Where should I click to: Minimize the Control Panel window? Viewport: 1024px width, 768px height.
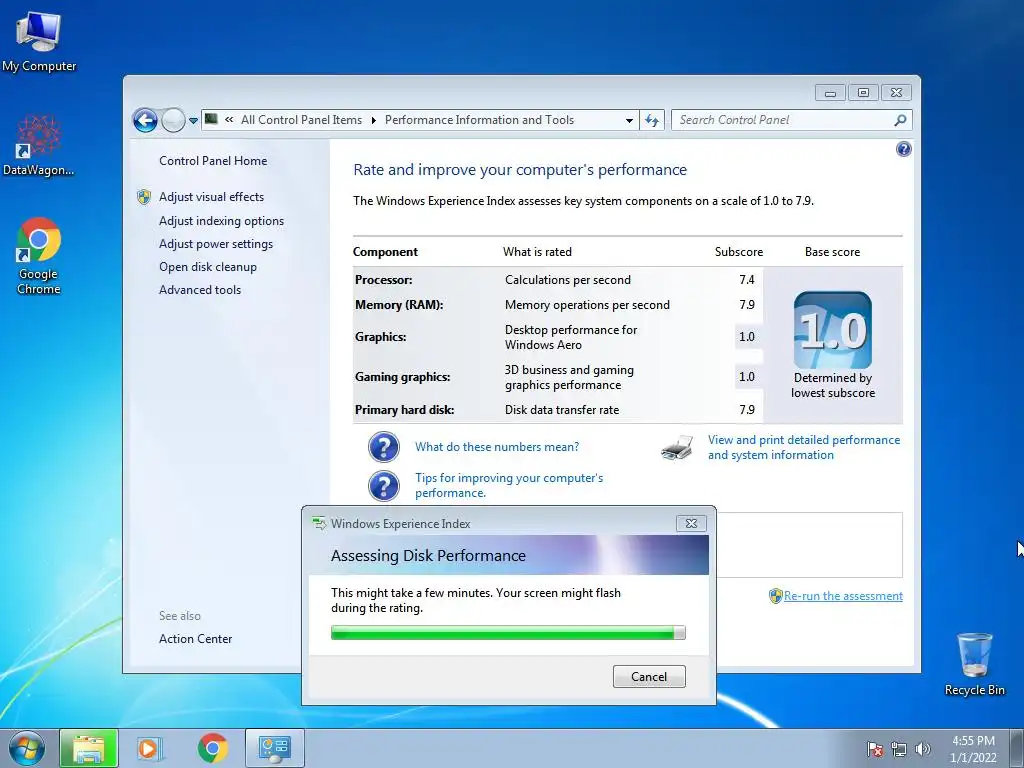pos(830,93)
